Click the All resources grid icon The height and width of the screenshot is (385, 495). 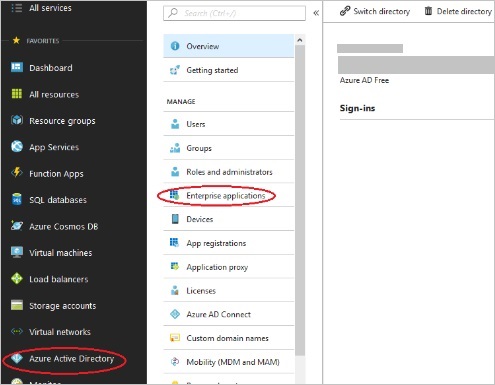17,94
